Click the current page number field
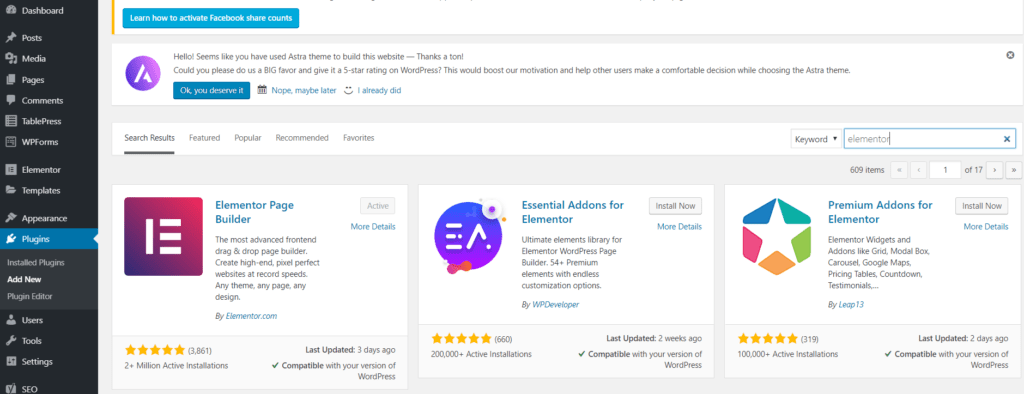Image resolution: width=1024 pixels, height=394 pixels. click(x=945, y=170)
